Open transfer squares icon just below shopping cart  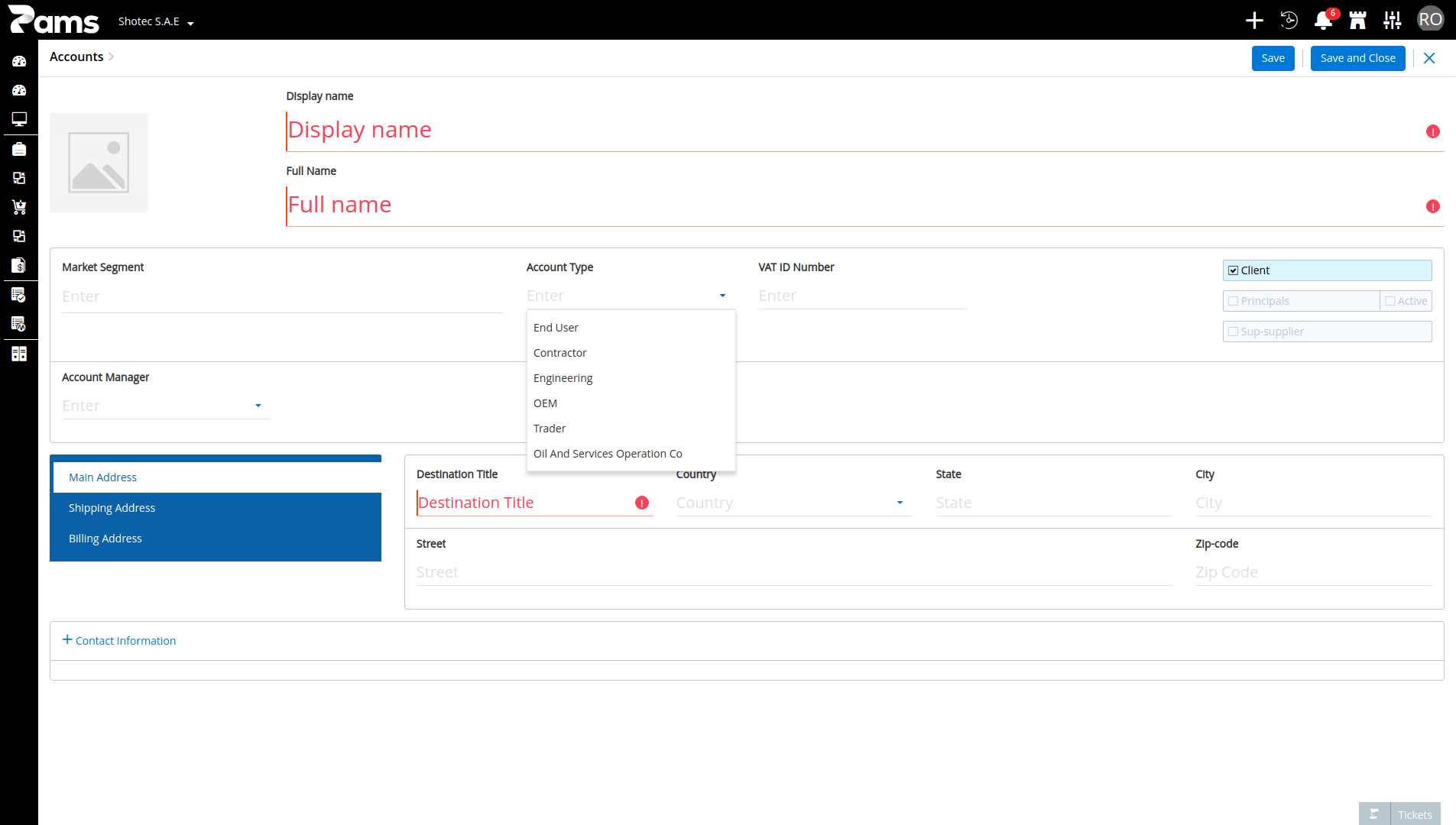19,236
